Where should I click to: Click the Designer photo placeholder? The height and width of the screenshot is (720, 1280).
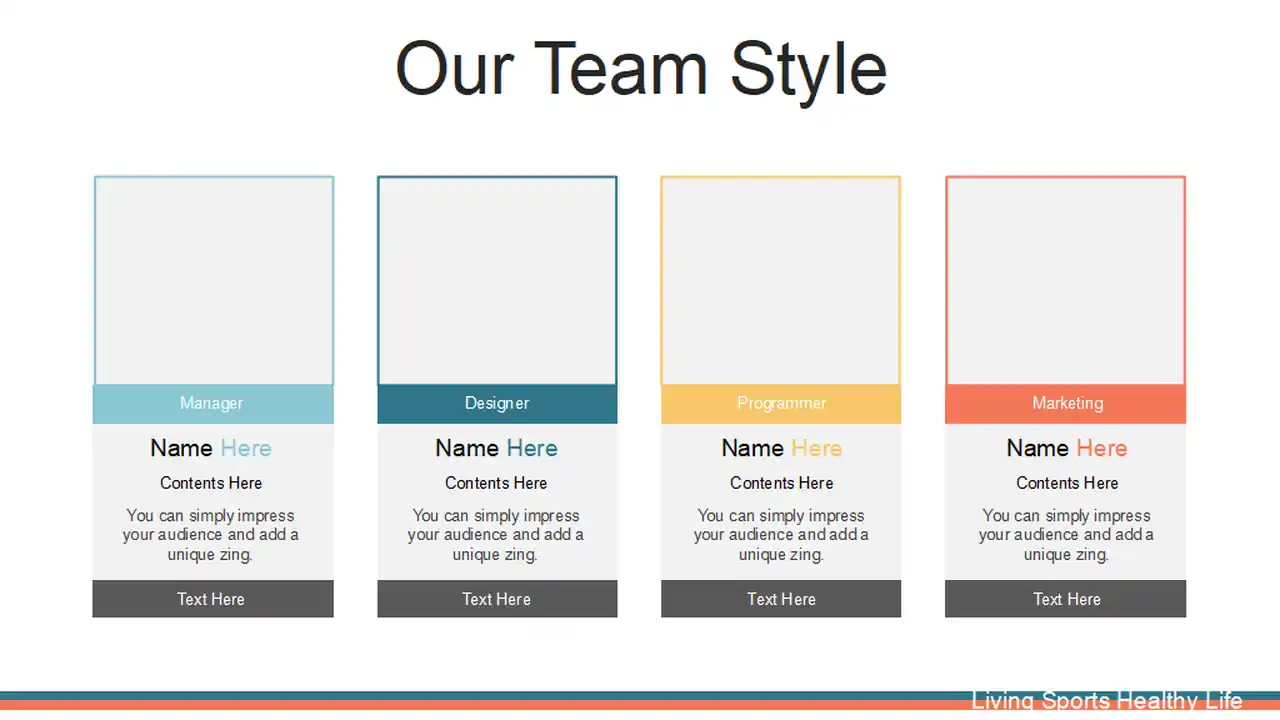coord(497,280)
